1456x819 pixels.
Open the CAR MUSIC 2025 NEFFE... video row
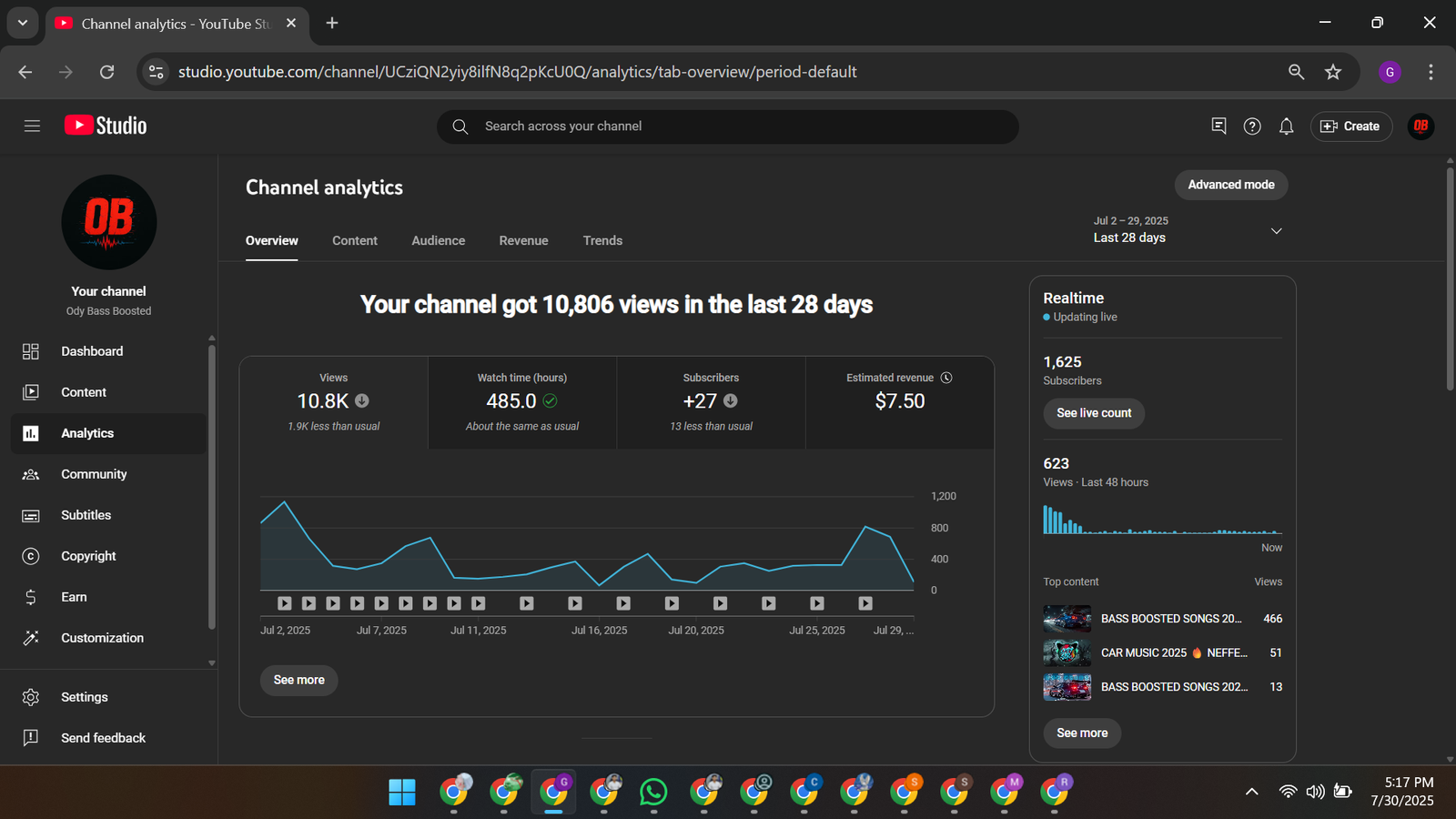[x=1163, y=652]
